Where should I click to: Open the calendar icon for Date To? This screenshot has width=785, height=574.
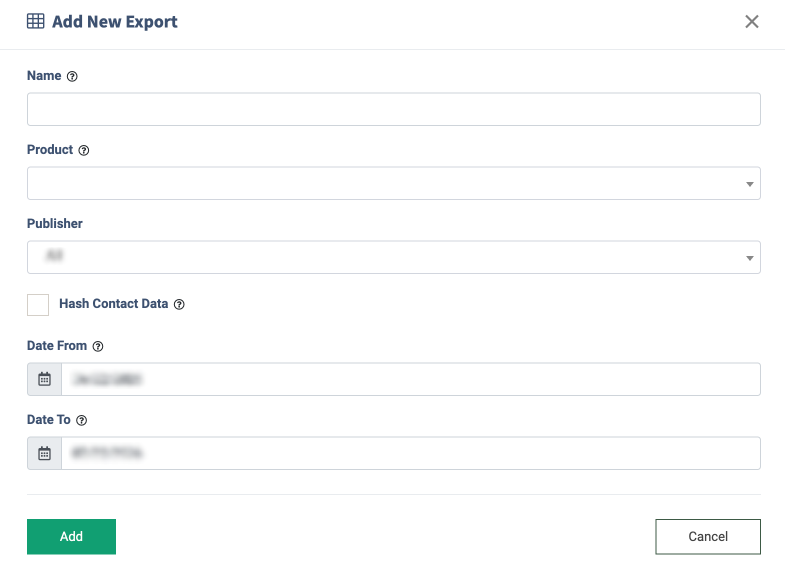tap(45, 453)
